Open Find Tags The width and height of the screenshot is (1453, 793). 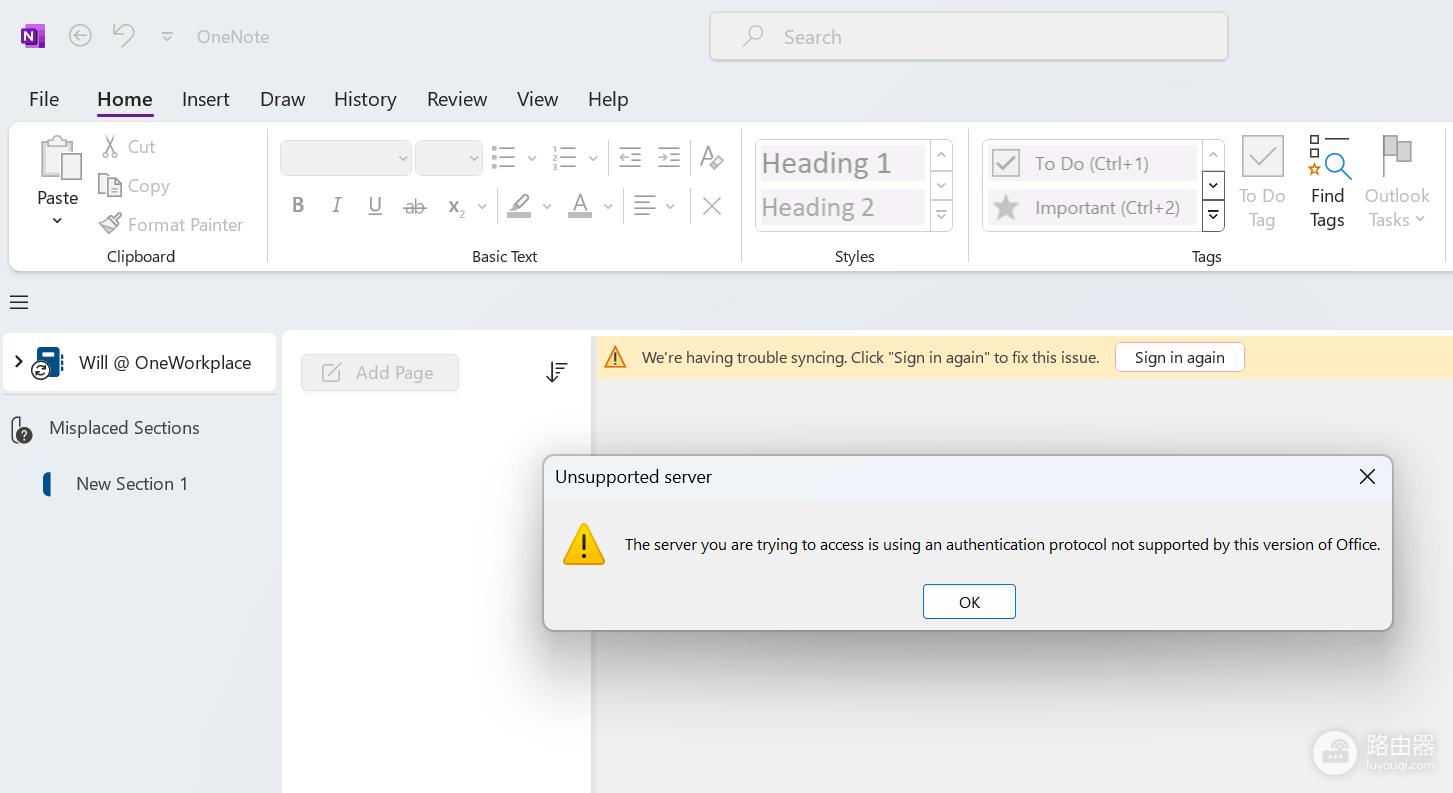coord(1328,183)
